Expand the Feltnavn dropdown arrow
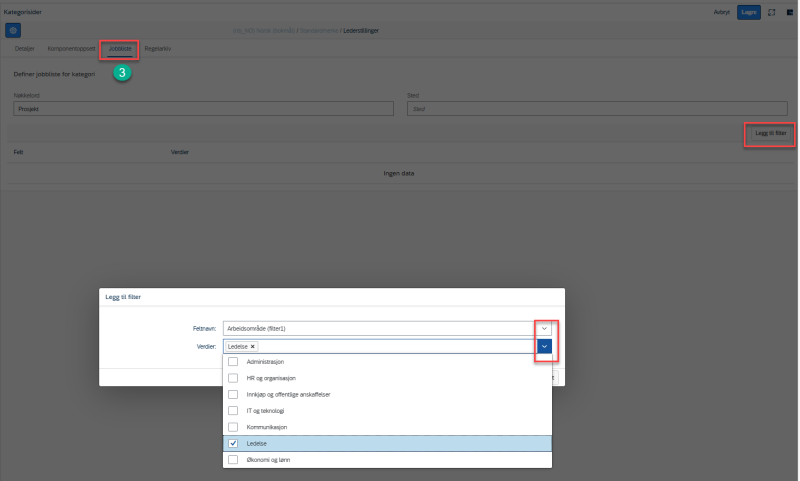Viewport: 800px width, 481px height. [544, 328]
